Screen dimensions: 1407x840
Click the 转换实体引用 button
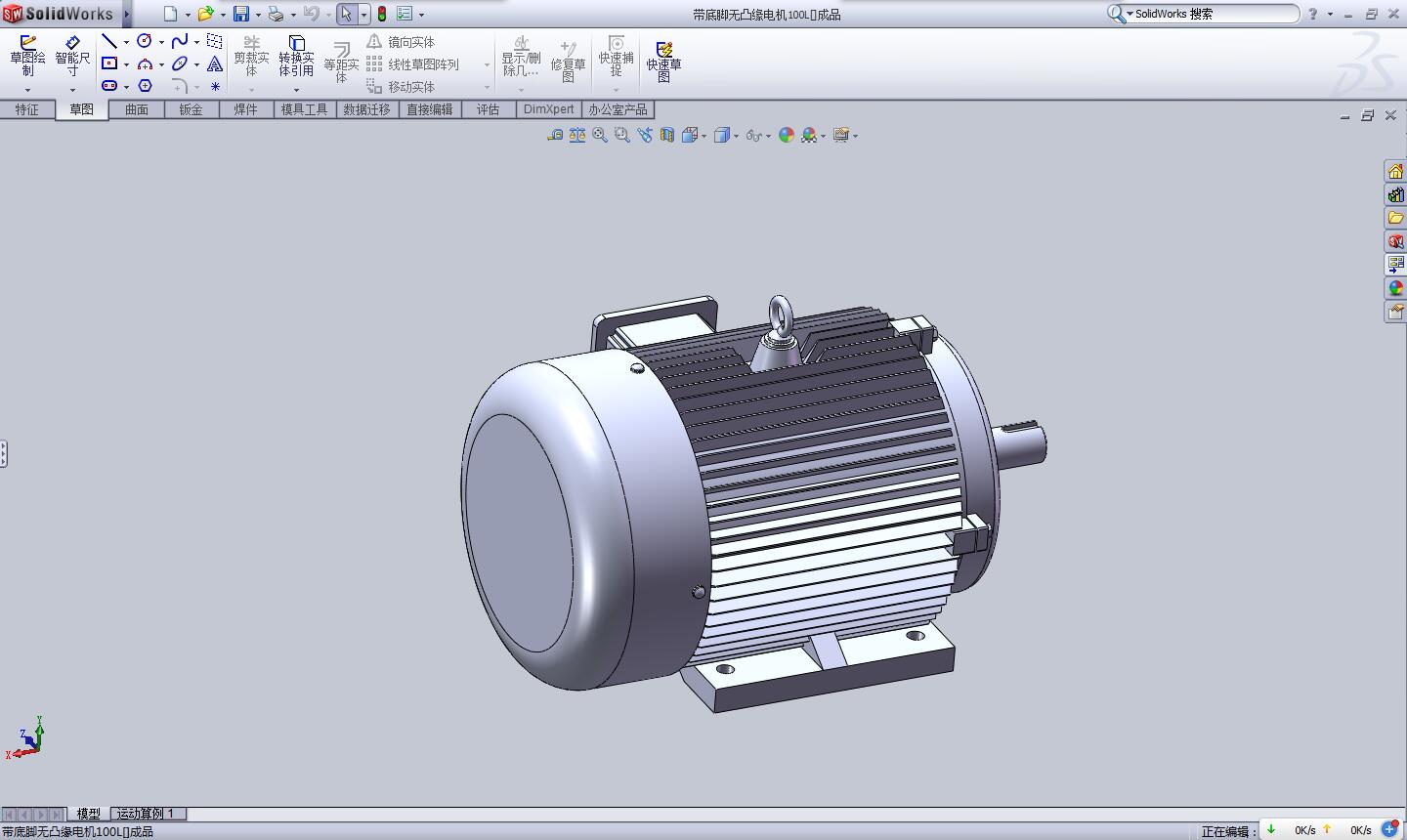296,57
